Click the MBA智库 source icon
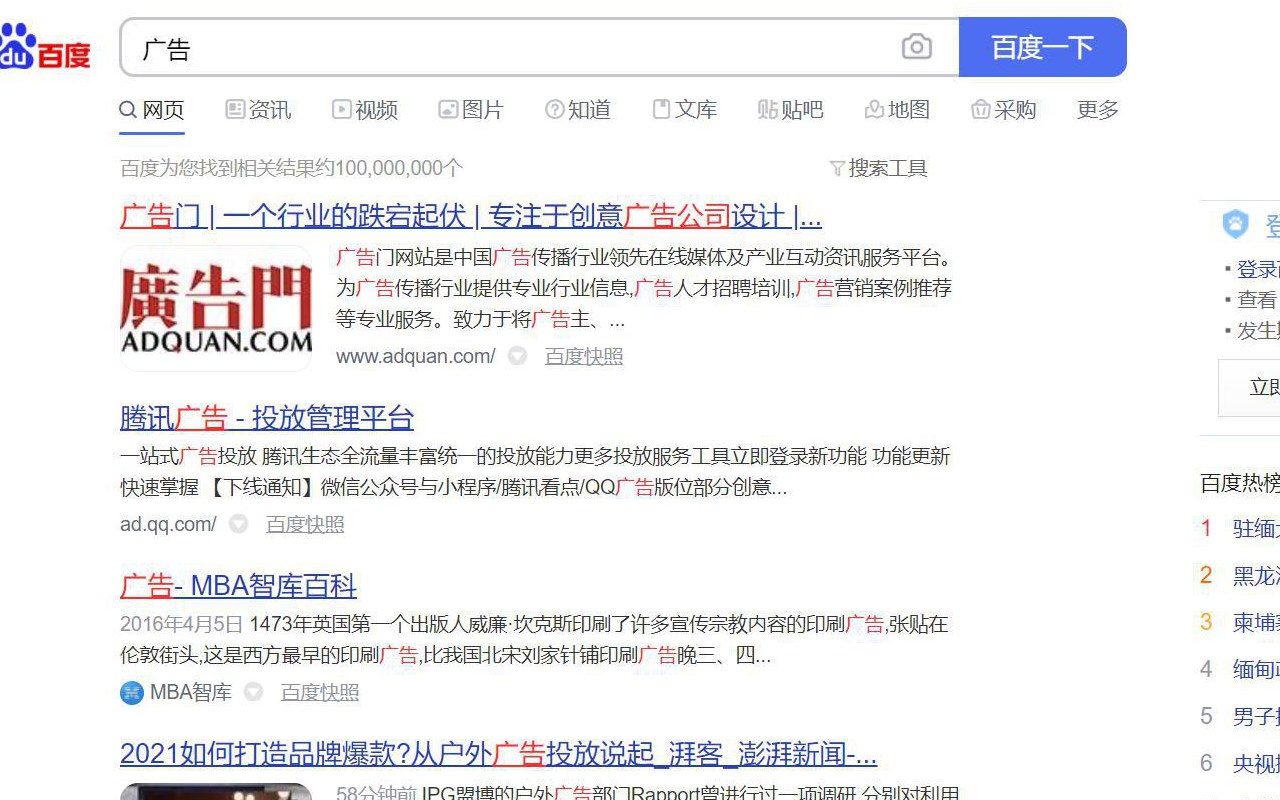The height and width of the screenshot is (800, 1280). [132, 692]
